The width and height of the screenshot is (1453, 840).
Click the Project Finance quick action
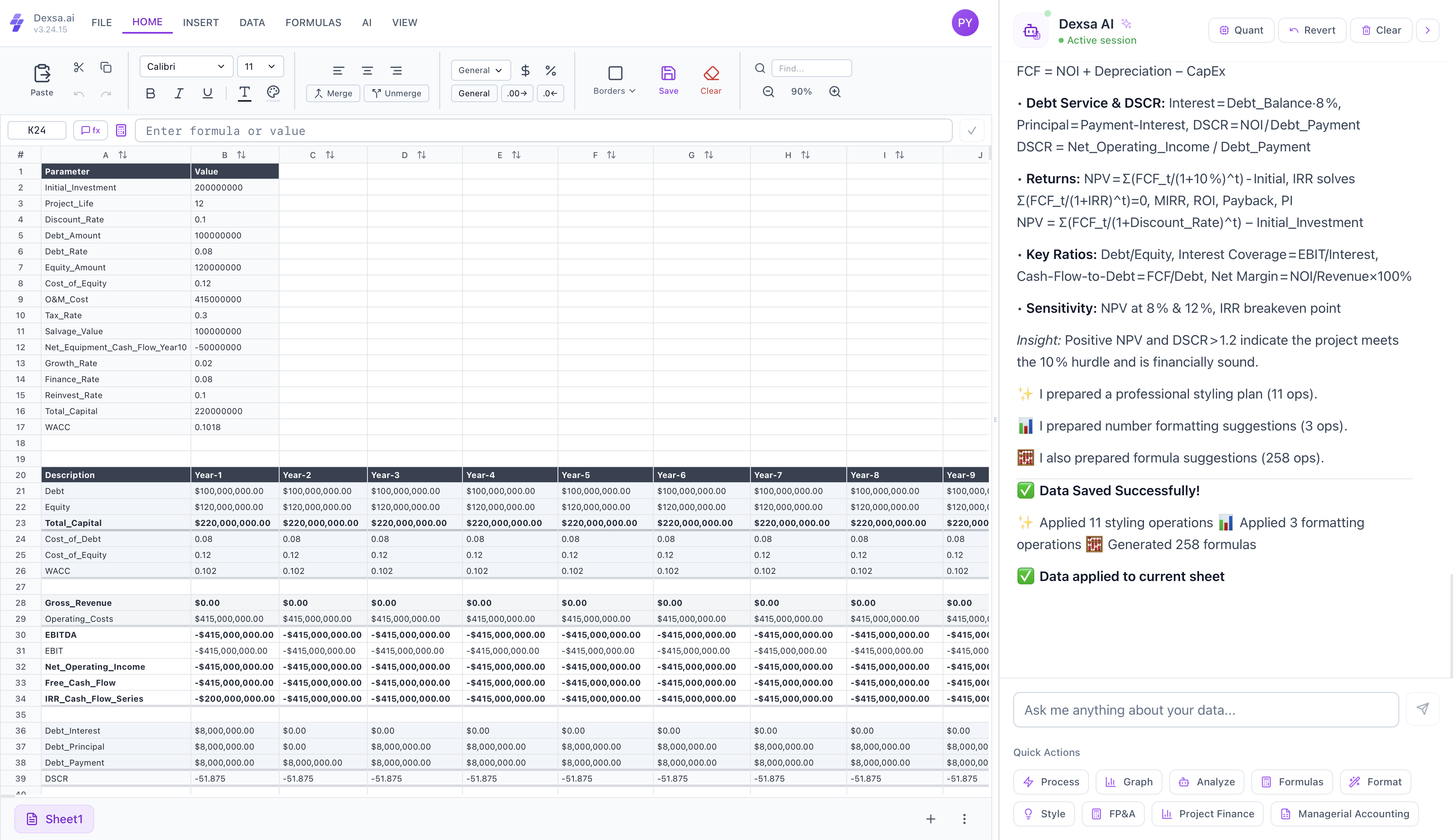tap(1207, 814)
